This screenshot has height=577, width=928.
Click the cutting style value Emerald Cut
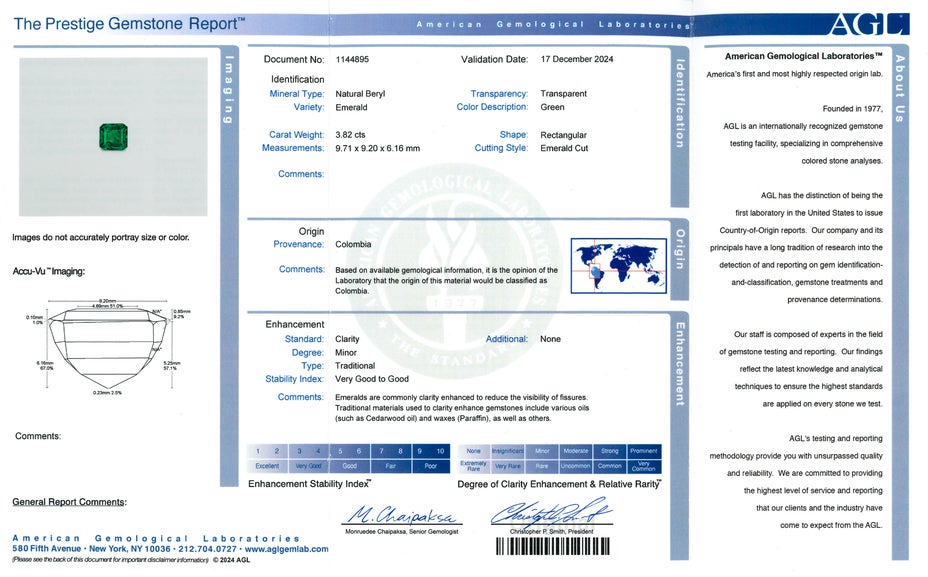pyautogui.click(x=564, y=149)
